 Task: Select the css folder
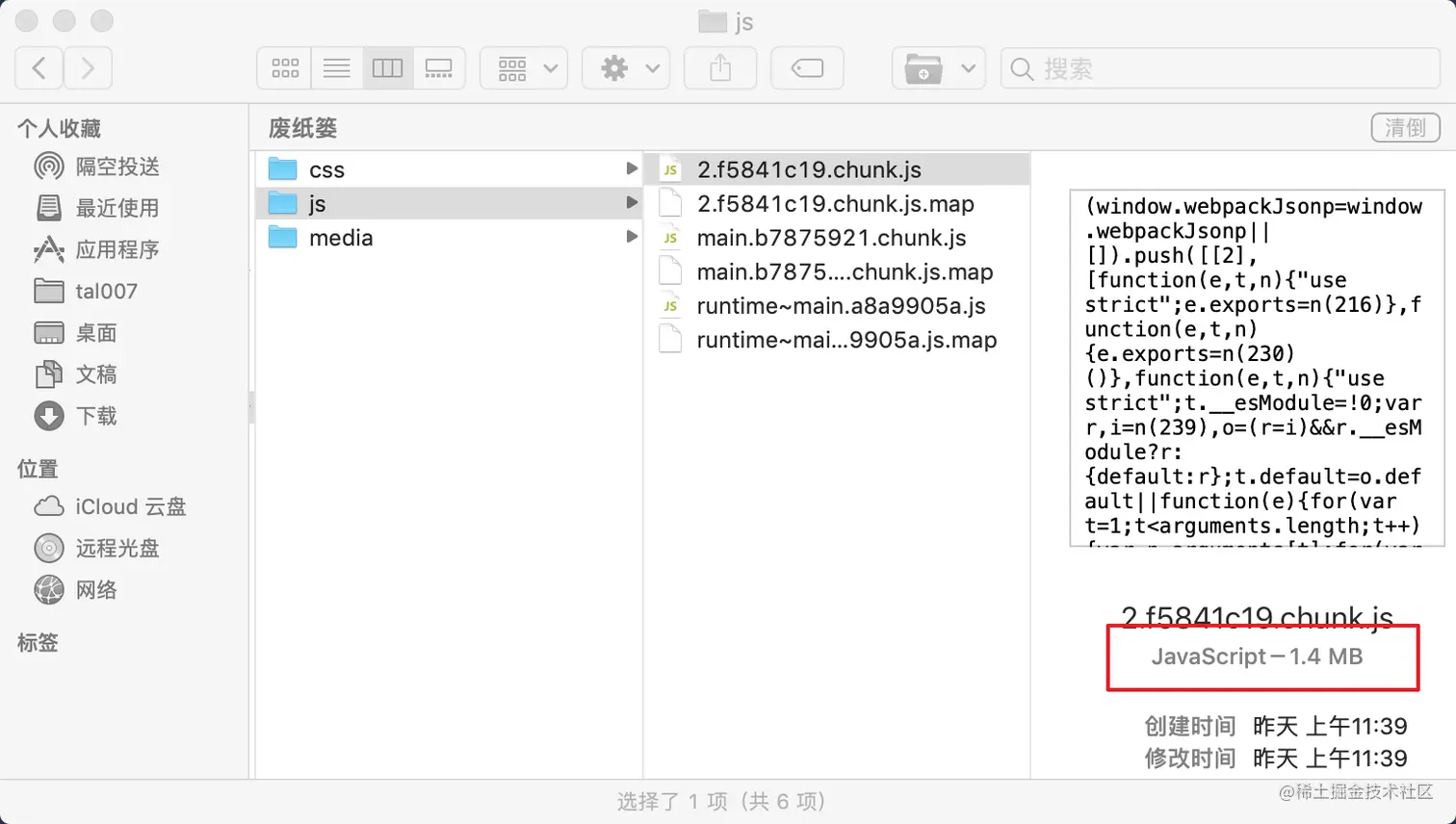click(x=449, y=169)
